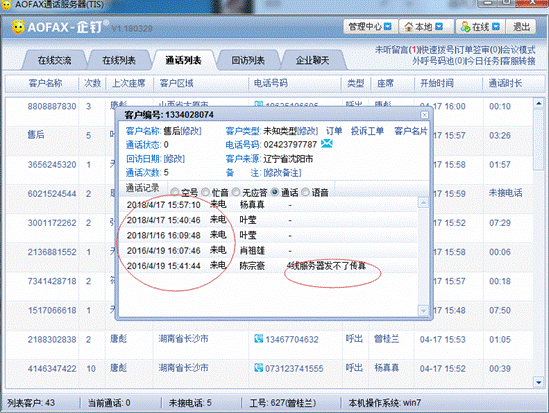
Task: Select the 忙音 radio button
Action: pos(206,192)
